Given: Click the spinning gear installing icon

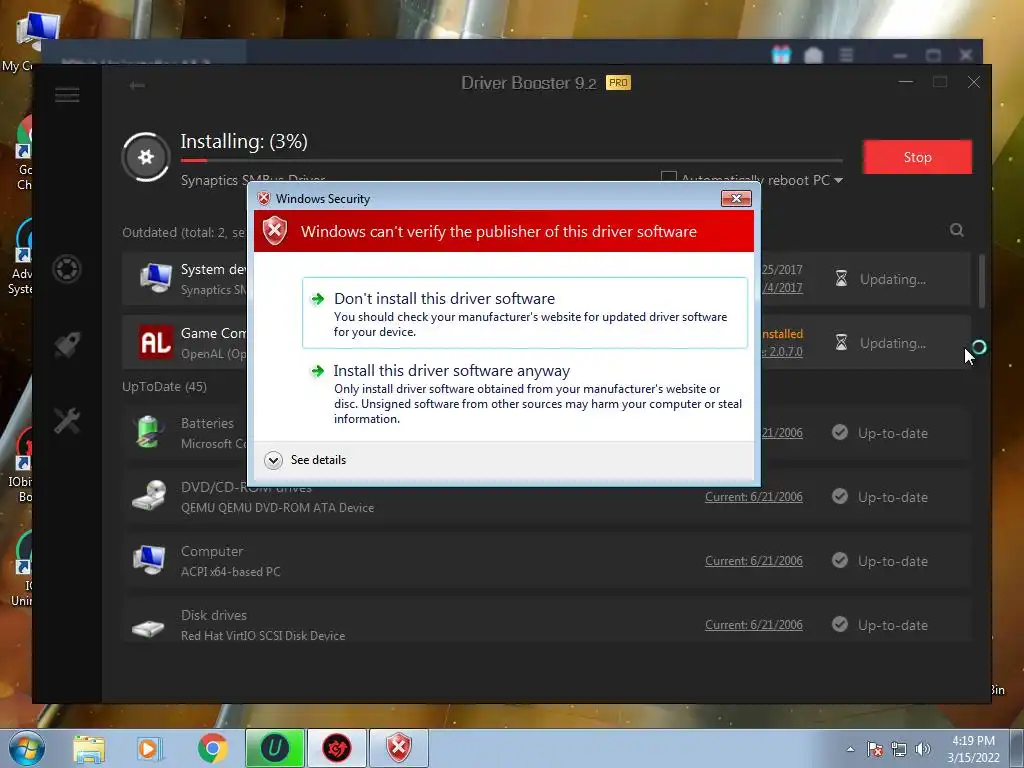Looking at the screenshot, I should click(146, 157).
